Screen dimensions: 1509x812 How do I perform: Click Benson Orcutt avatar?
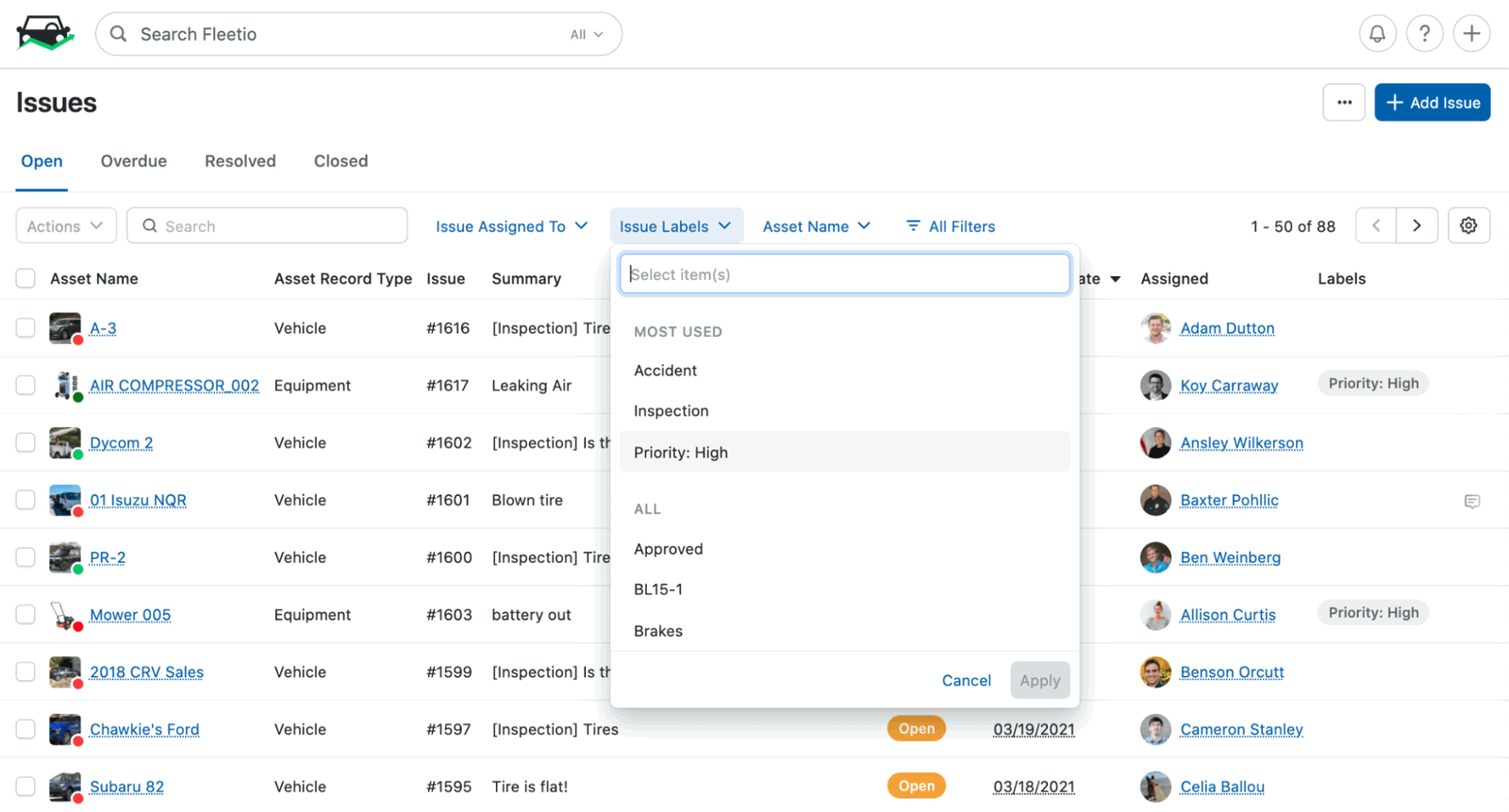(1155, 672)
